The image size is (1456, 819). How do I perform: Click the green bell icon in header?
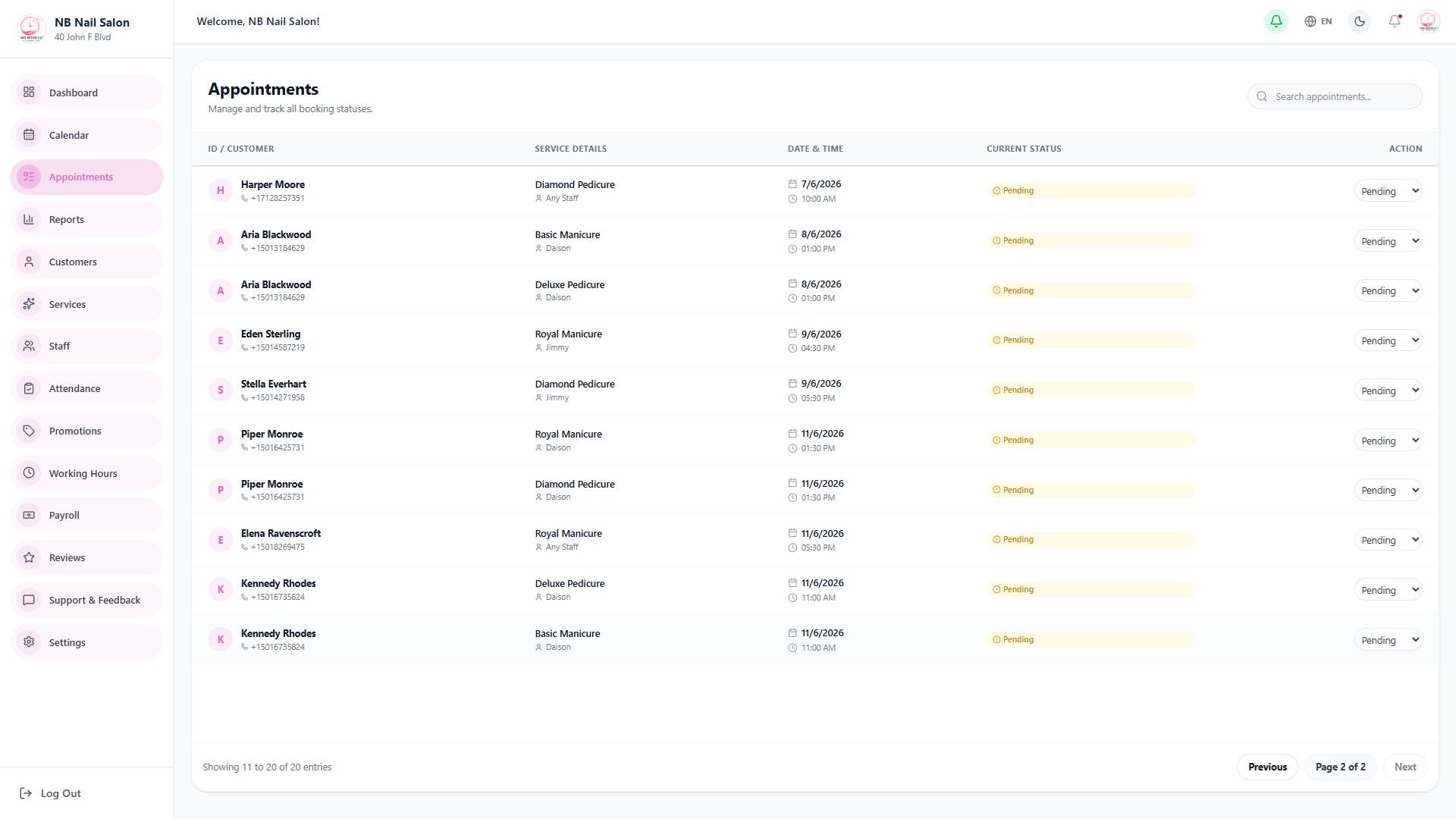[x=1276, y=21]
